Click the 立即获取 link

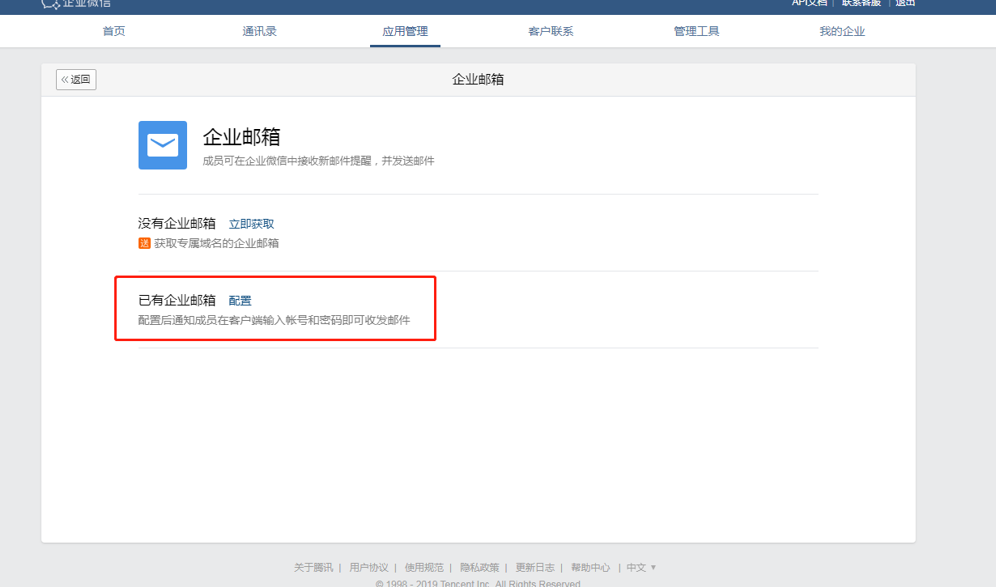tap(251, 224)
